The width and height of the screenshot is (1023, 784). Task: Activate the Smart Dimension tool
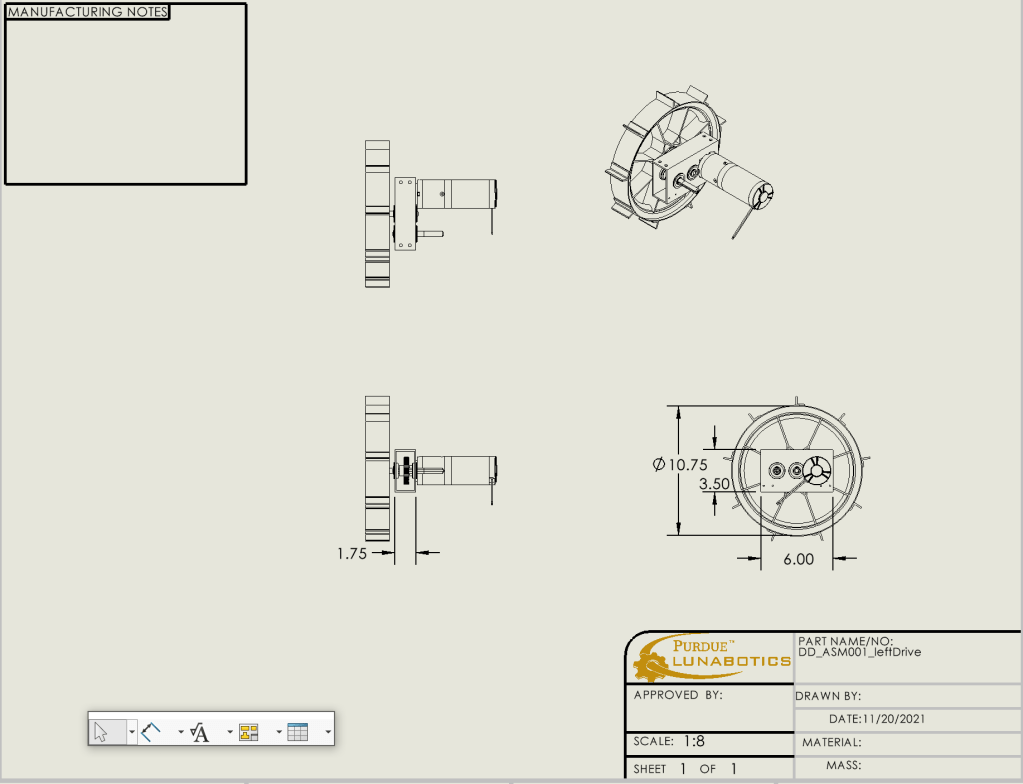(151, 732)
